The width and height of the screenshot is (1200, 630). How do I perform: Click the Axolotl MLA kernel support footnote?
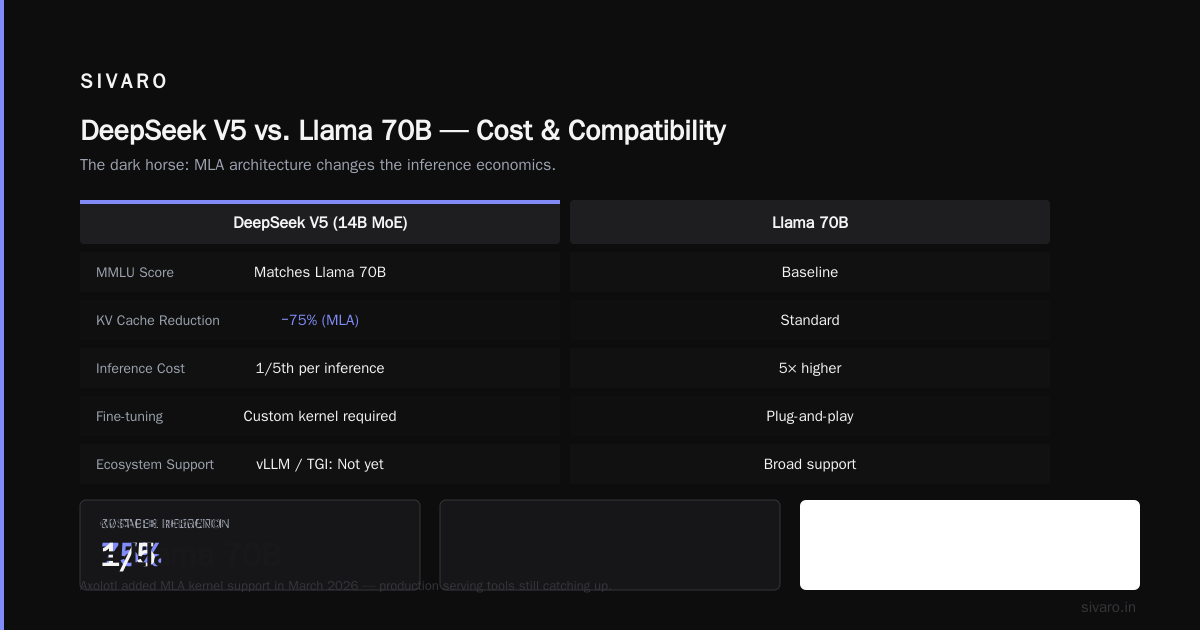(x=345, y=585)
